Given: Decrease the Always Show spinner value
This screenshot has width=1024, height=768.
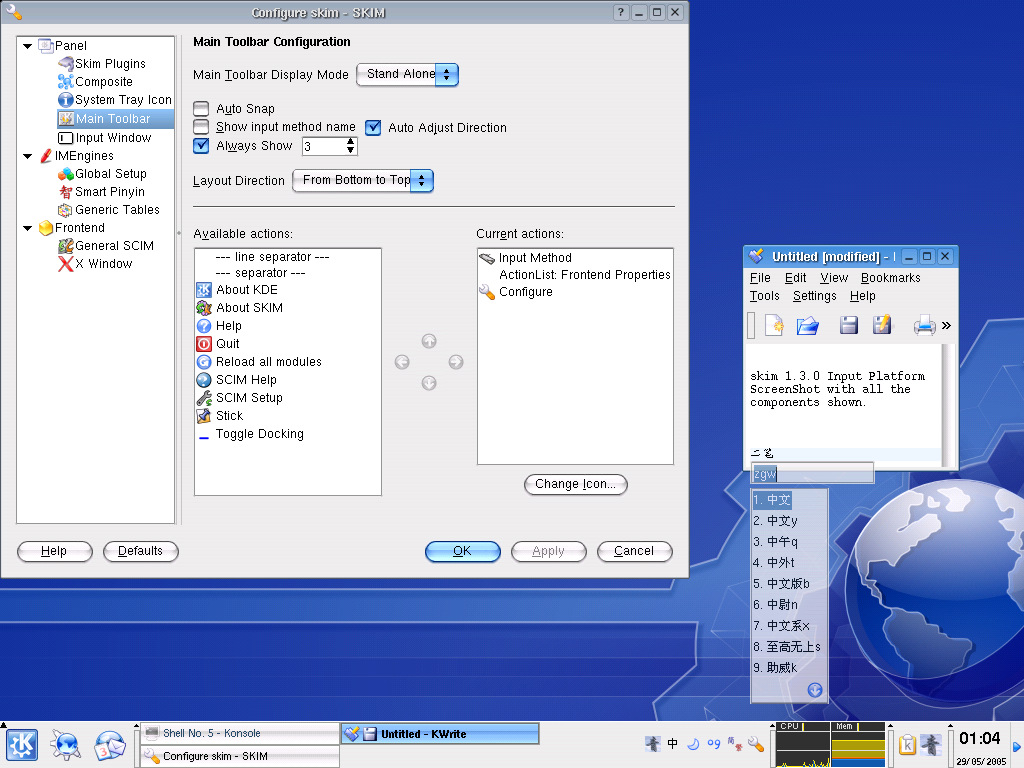Looking at the screenshot, I should [x=351, y=150].
